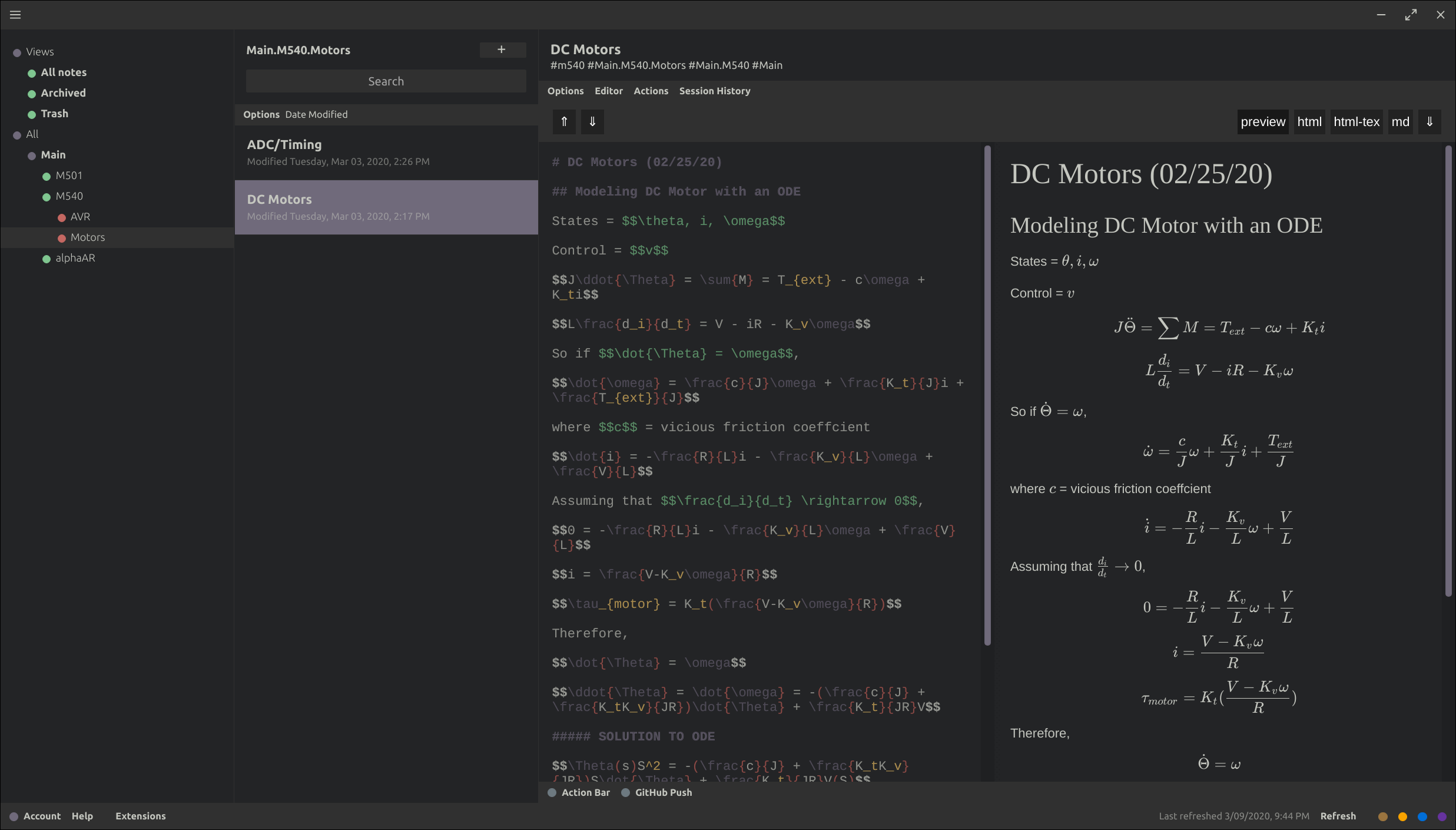Click the scroll-to-top arrow above the editor

pyautogui.click(x=563, y=121)
